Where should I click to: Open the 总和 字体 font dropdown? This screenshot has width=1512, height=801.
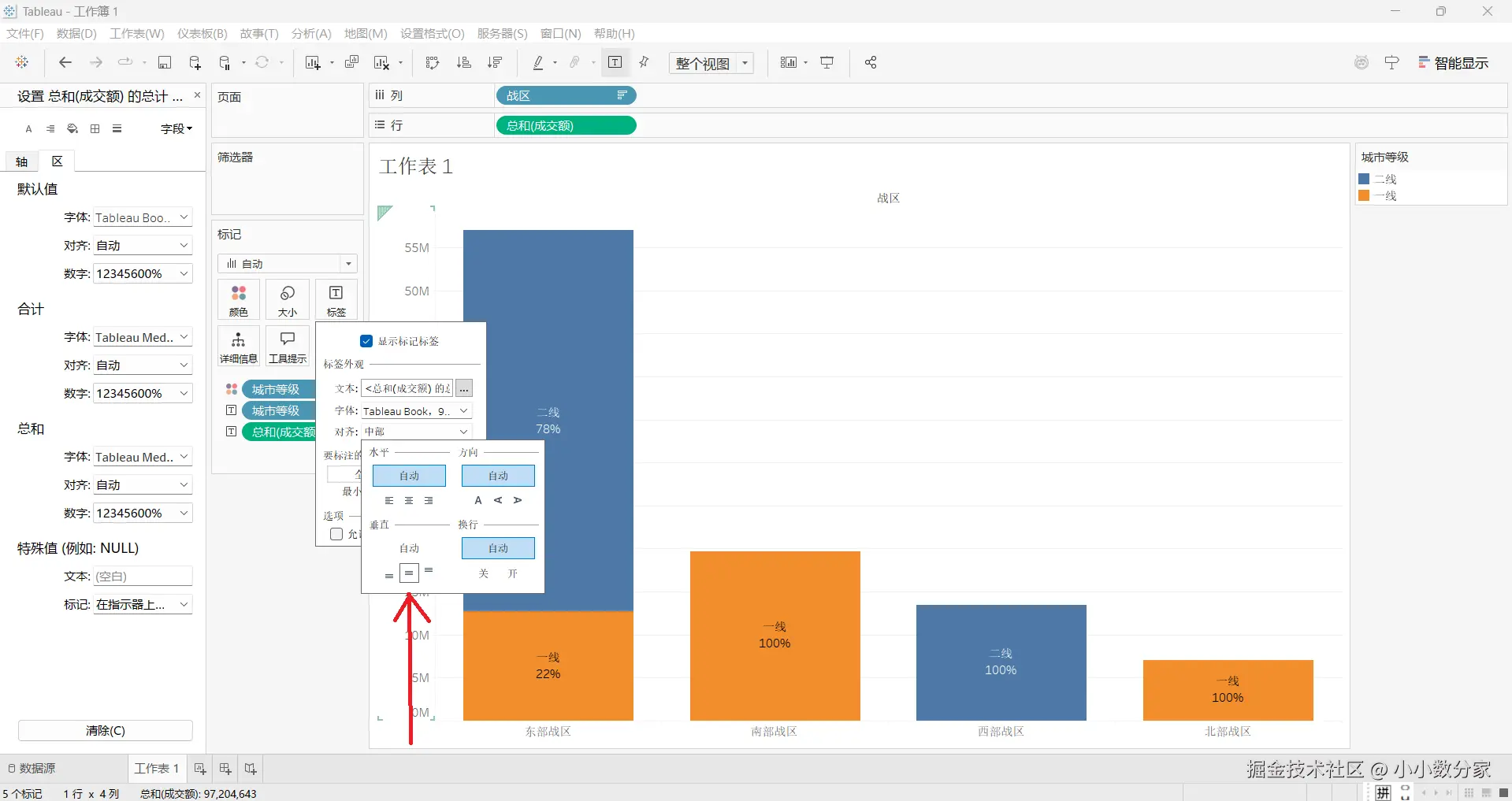[143, 457]
